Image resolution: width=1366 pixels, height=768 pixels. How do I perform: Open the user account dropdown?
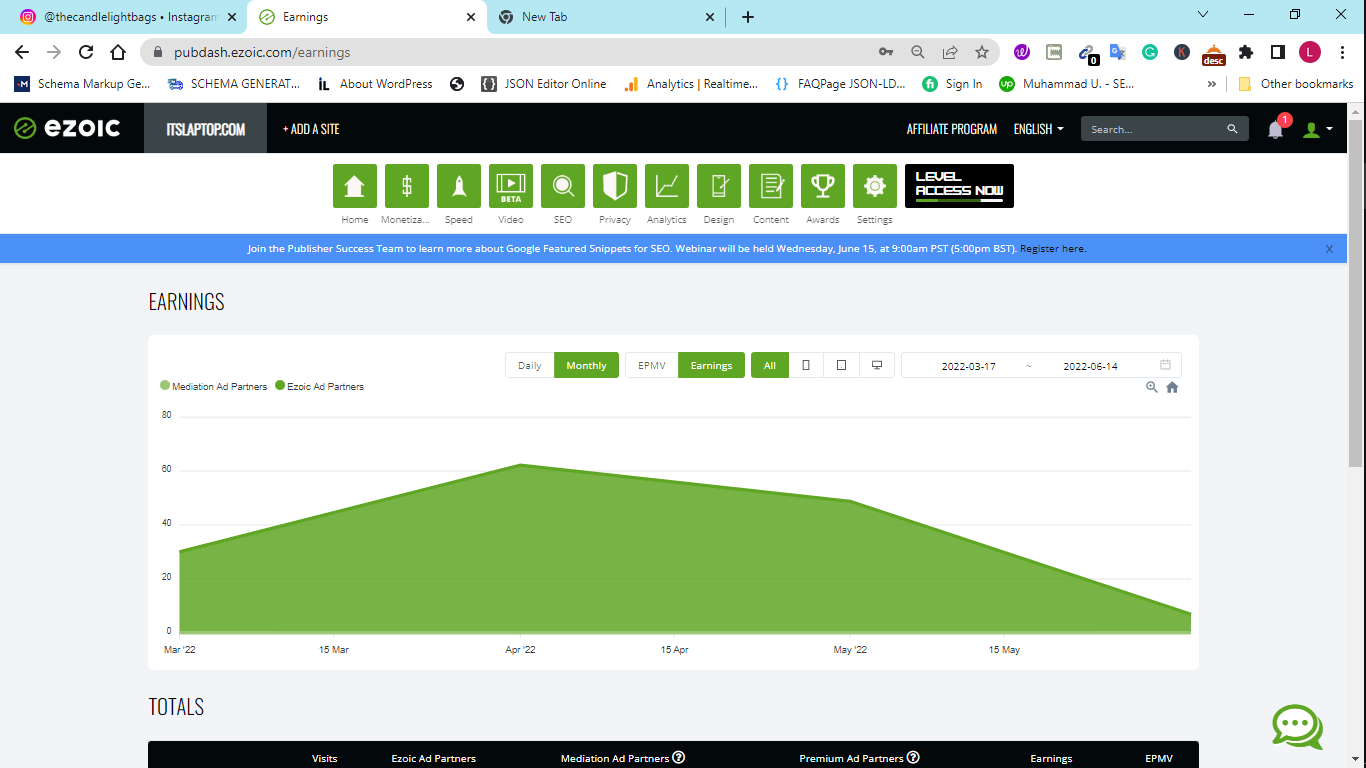[x=1317, y=129]
